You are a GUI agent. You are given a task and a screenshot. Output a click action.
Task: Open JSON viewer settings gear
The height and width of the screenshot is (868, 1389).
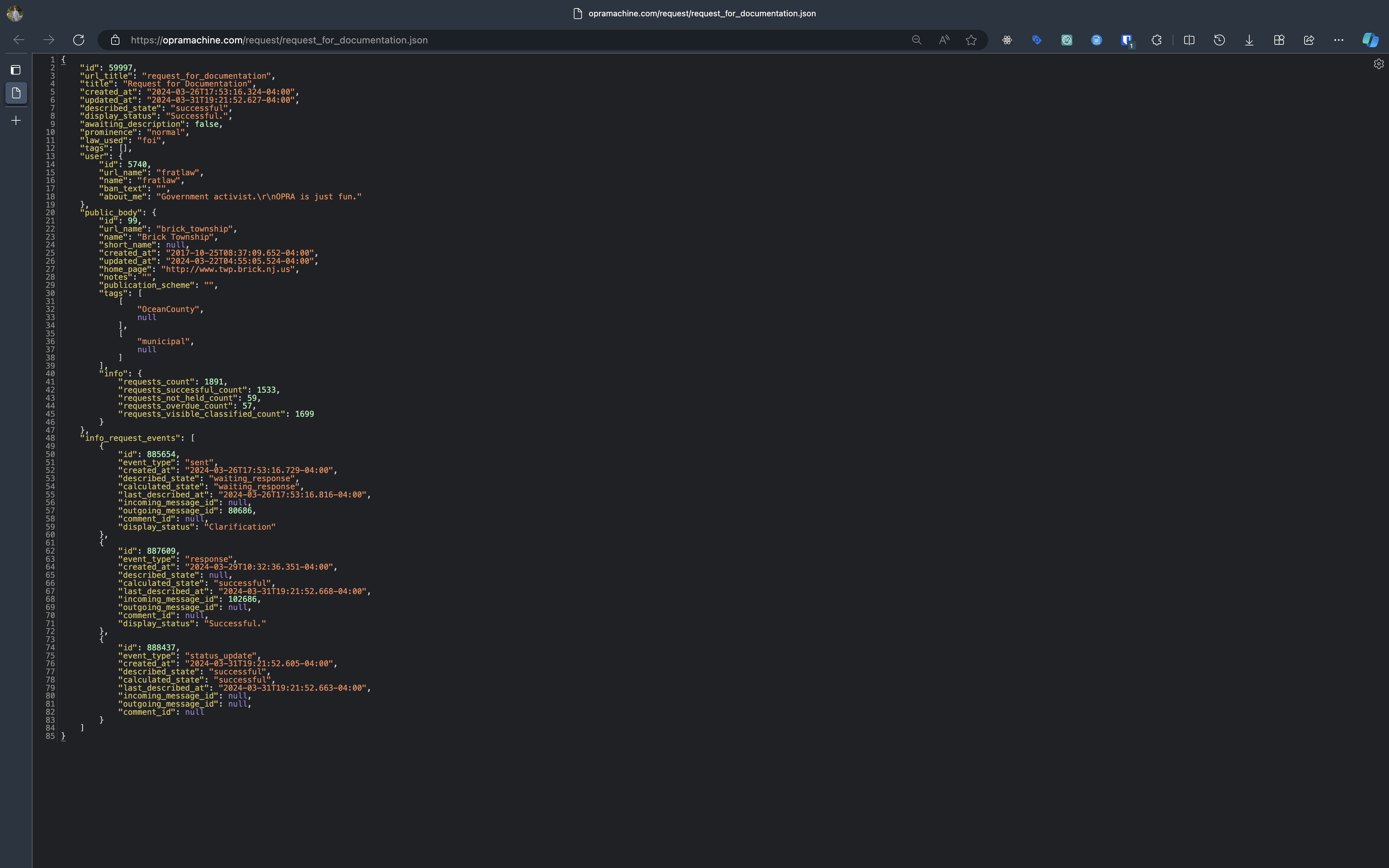coord(1378,64)
